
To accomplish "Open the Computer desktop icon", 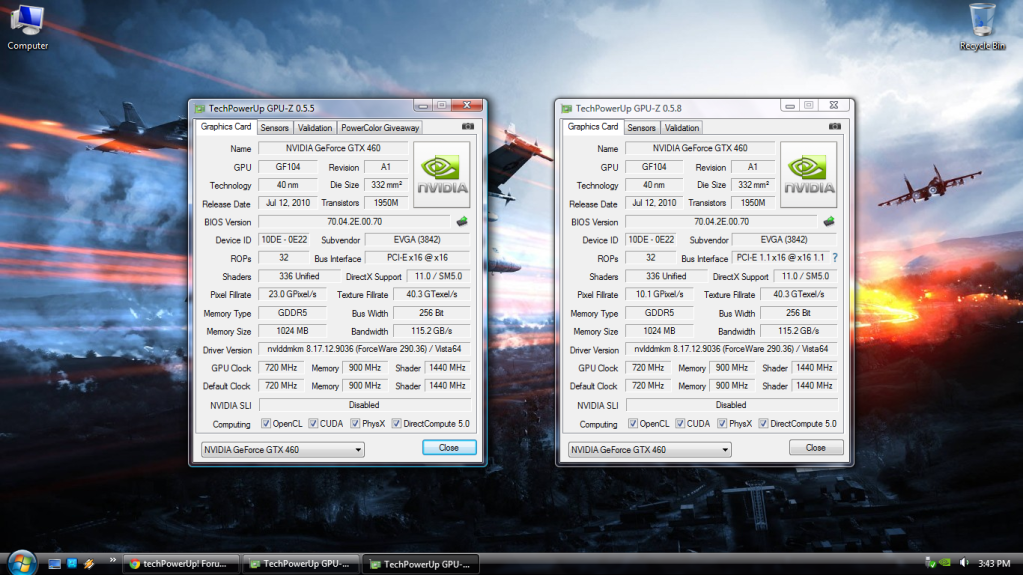I will tap(27, 27).
